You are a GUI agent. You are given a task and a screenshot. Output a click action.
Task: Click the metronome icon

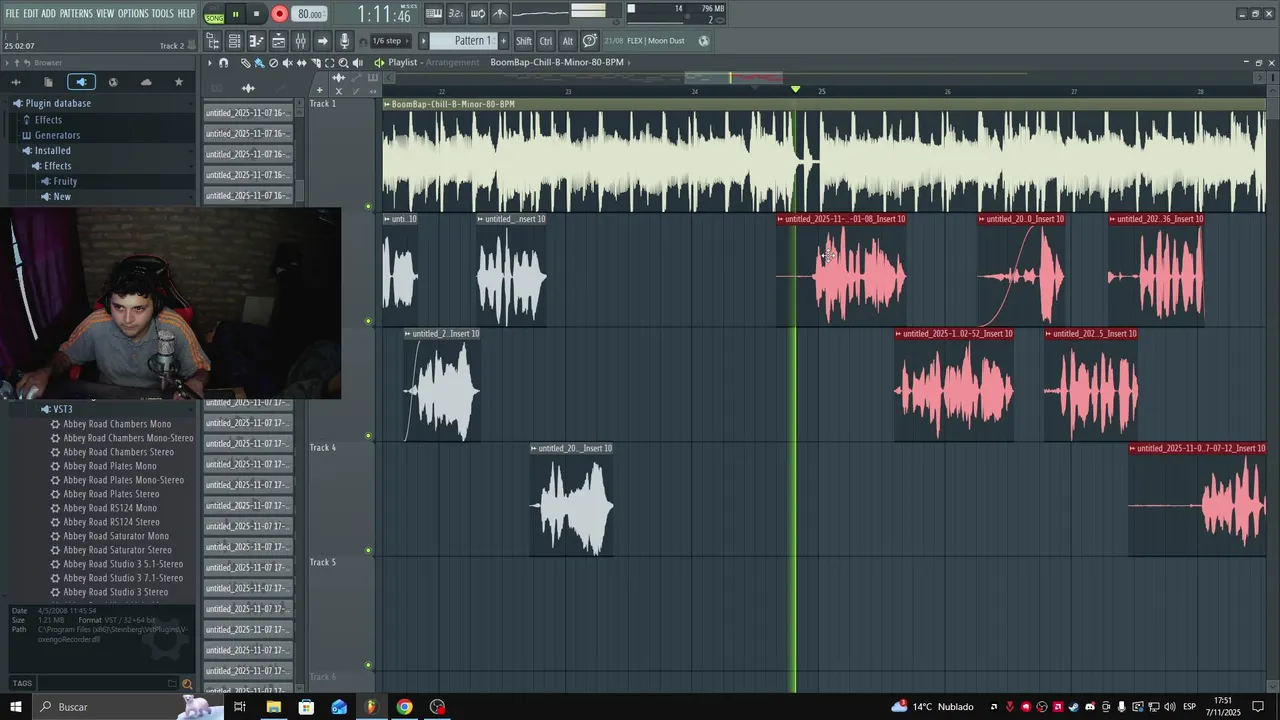click(500, 13)
